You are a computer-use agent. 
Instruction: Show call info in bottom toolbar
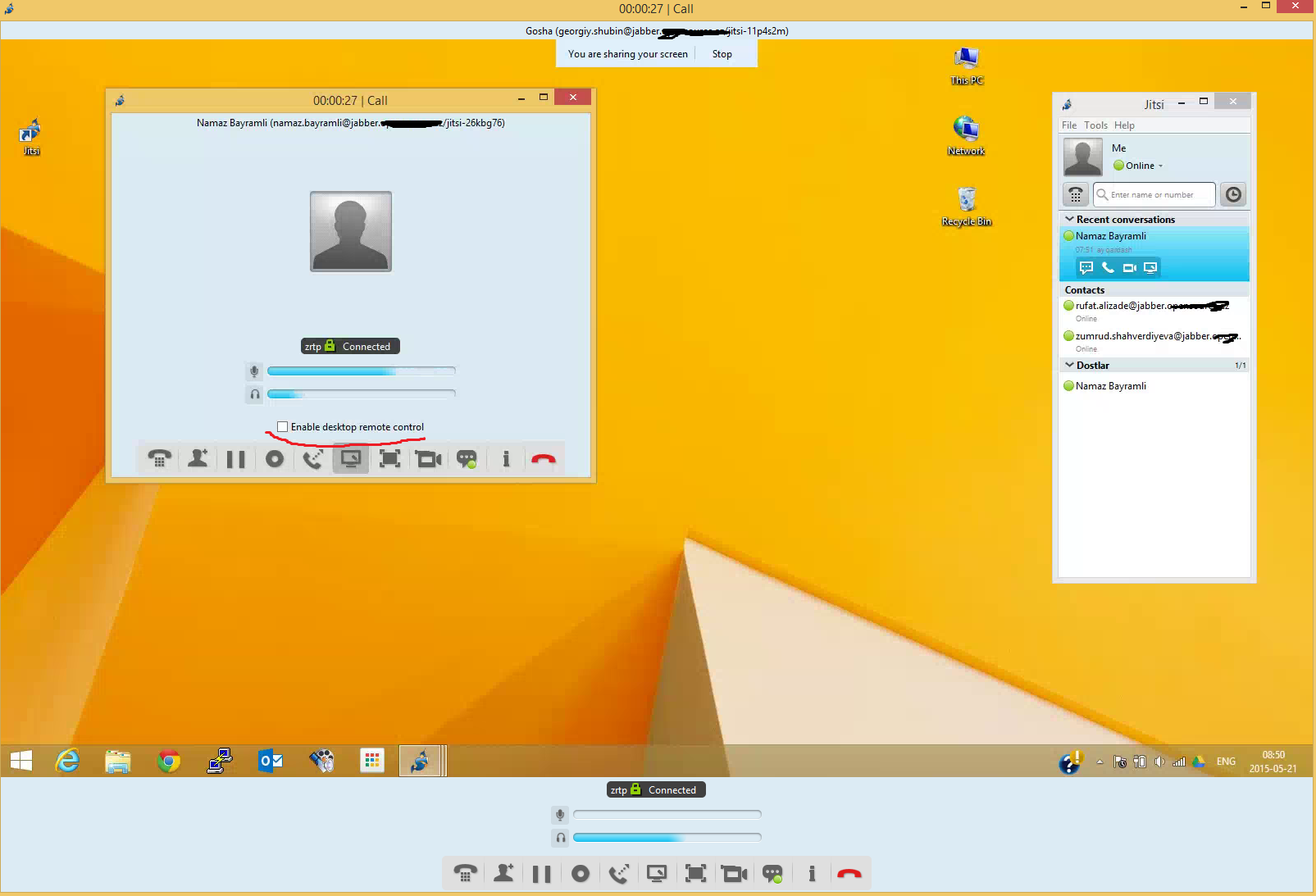pyautogui.click(x=812, y=874)
